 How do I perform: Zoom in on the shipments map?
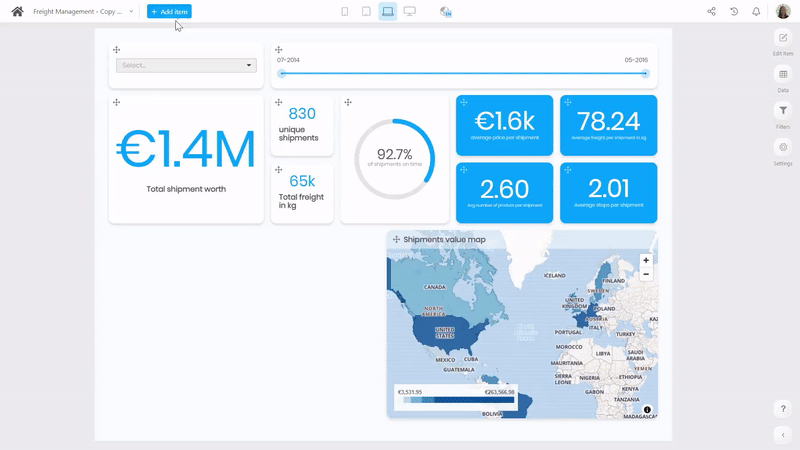tap(646, 260)
